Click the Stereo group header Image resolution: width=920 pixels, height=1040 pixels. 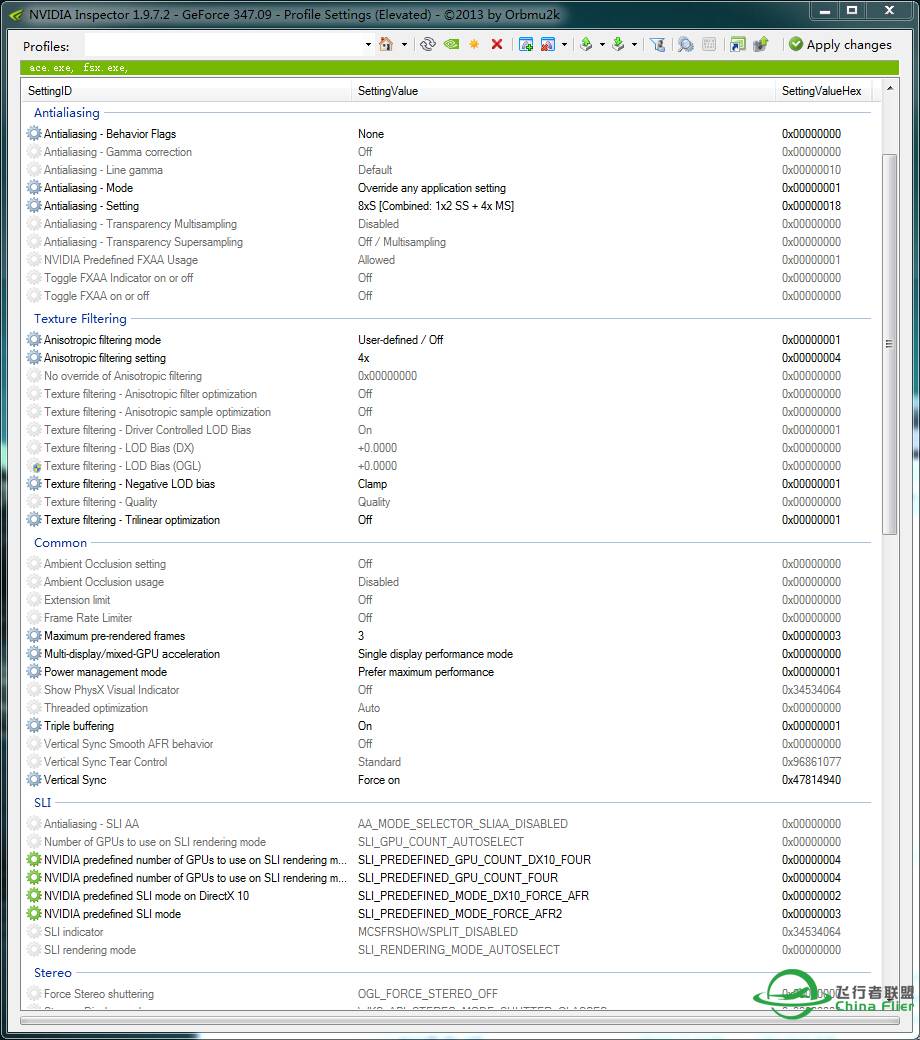(x=52, y=972)
